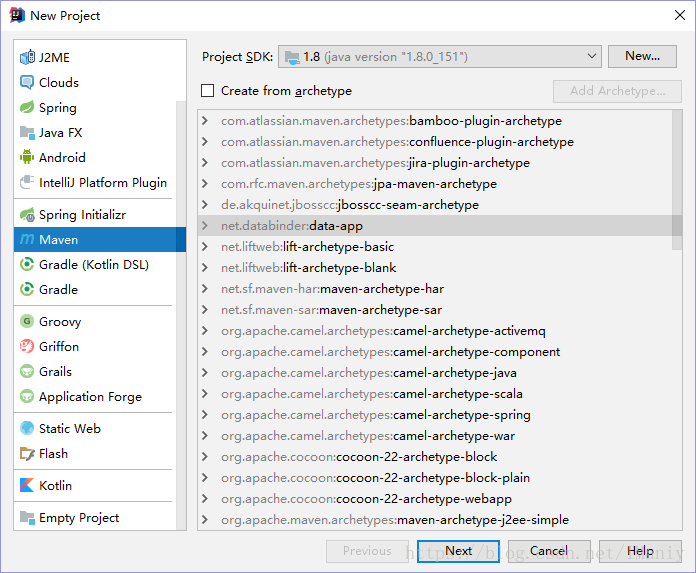The image size is (696, 573).
Task: Expand confluence-plugin-archetype node
Action: click(x=205, y=142)
